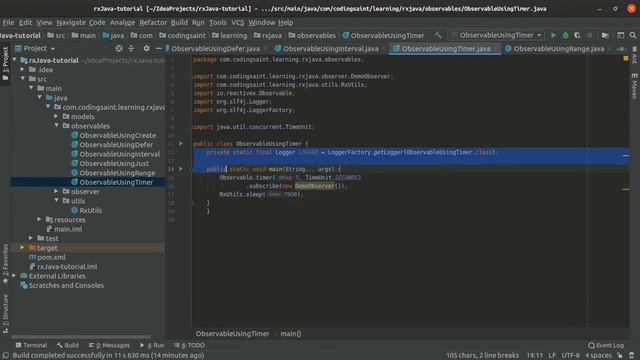This screenshot has height=360, width=640.
Task: Switch to ObservableUsingDefer.java tab
Action: [x=216, y=49]
